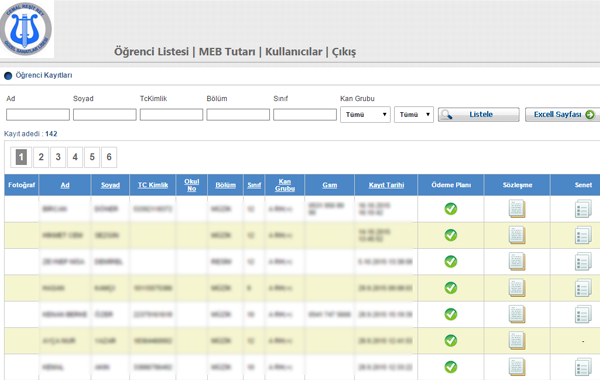Sort table by Kayıt Tarihi column header
600x380 pixels.
pyautogui.click(x=386, y=185)
